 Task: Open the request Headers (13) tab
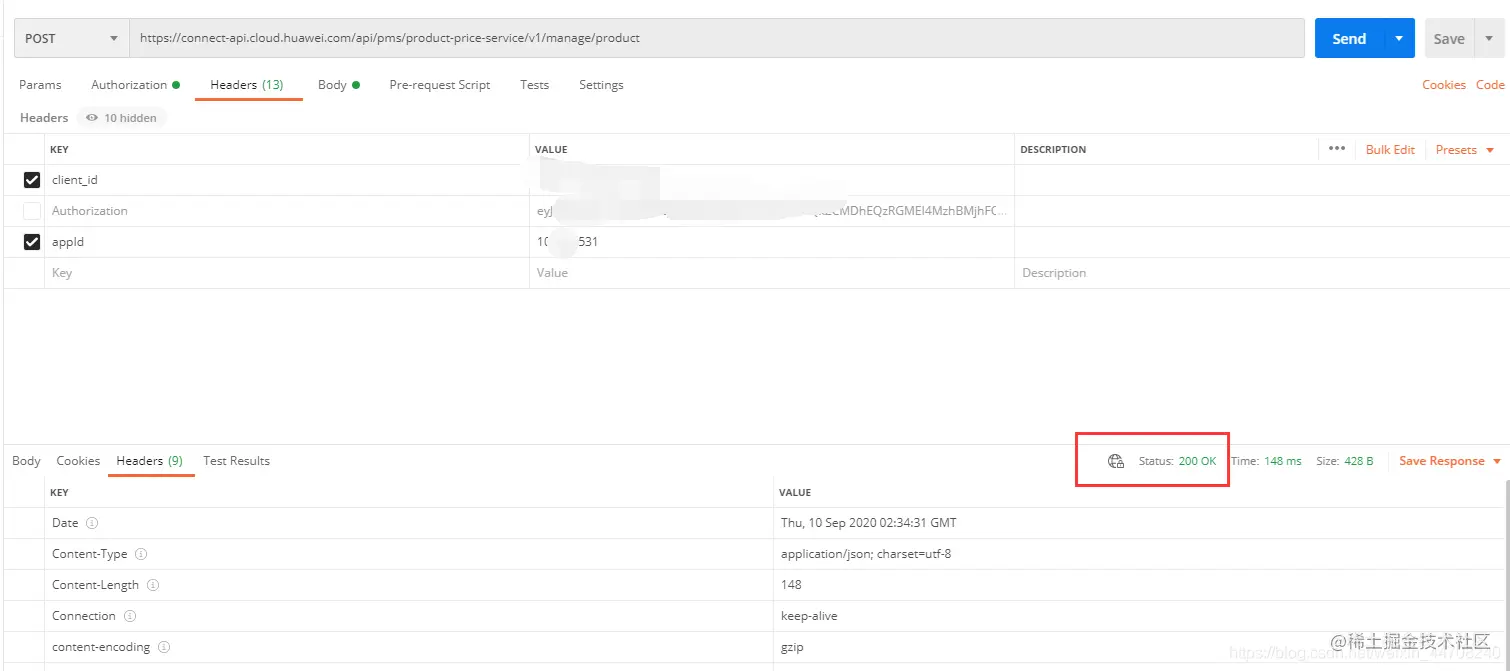coord(247,85)
